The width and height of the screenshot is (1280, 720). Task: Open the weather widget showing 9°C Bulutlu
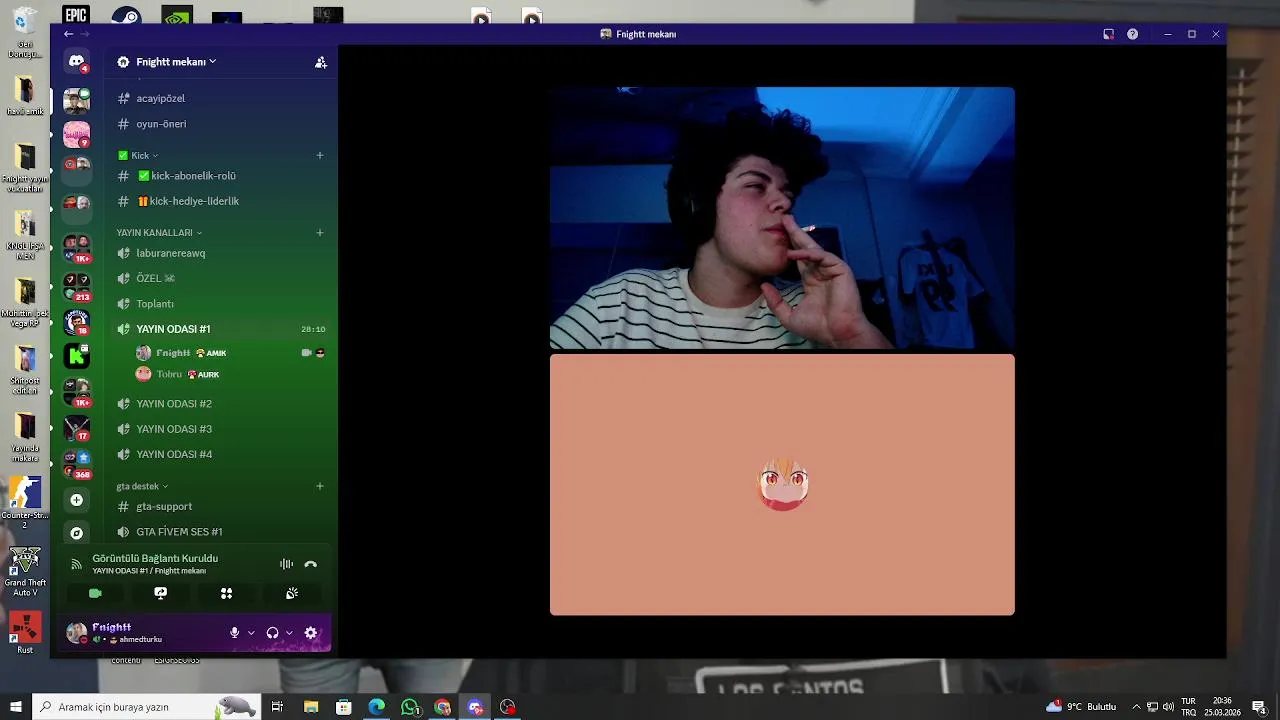[1081, 707]
